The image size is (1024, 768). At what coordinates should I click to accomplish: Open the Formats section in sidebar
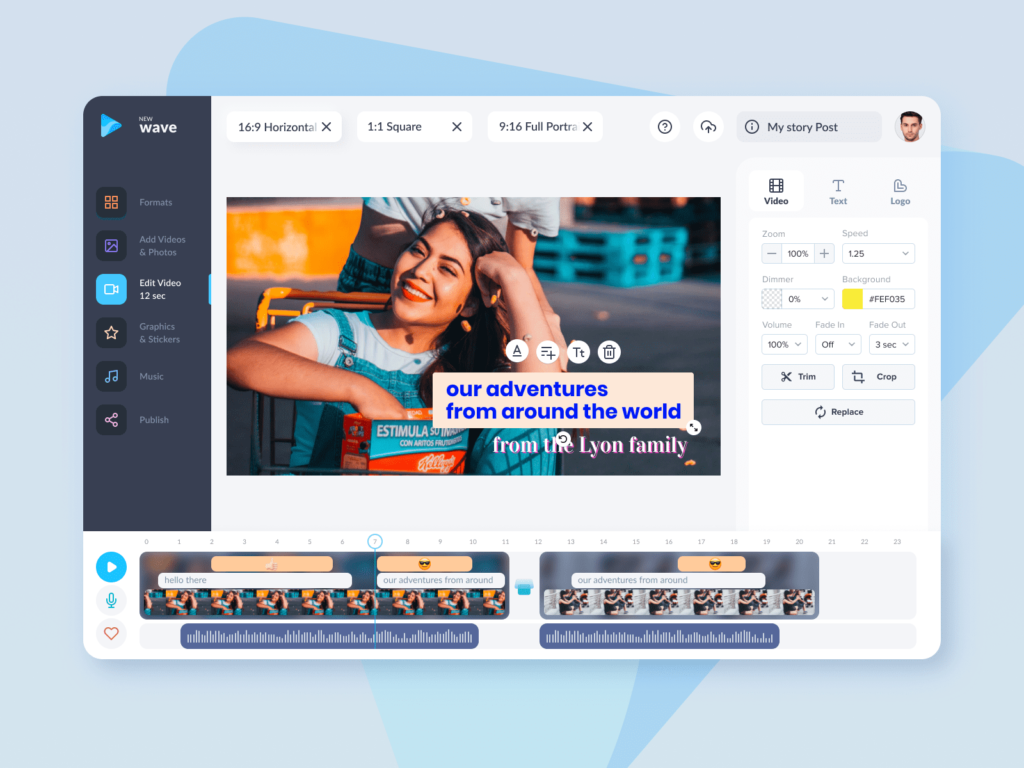(x=111, y=202)
